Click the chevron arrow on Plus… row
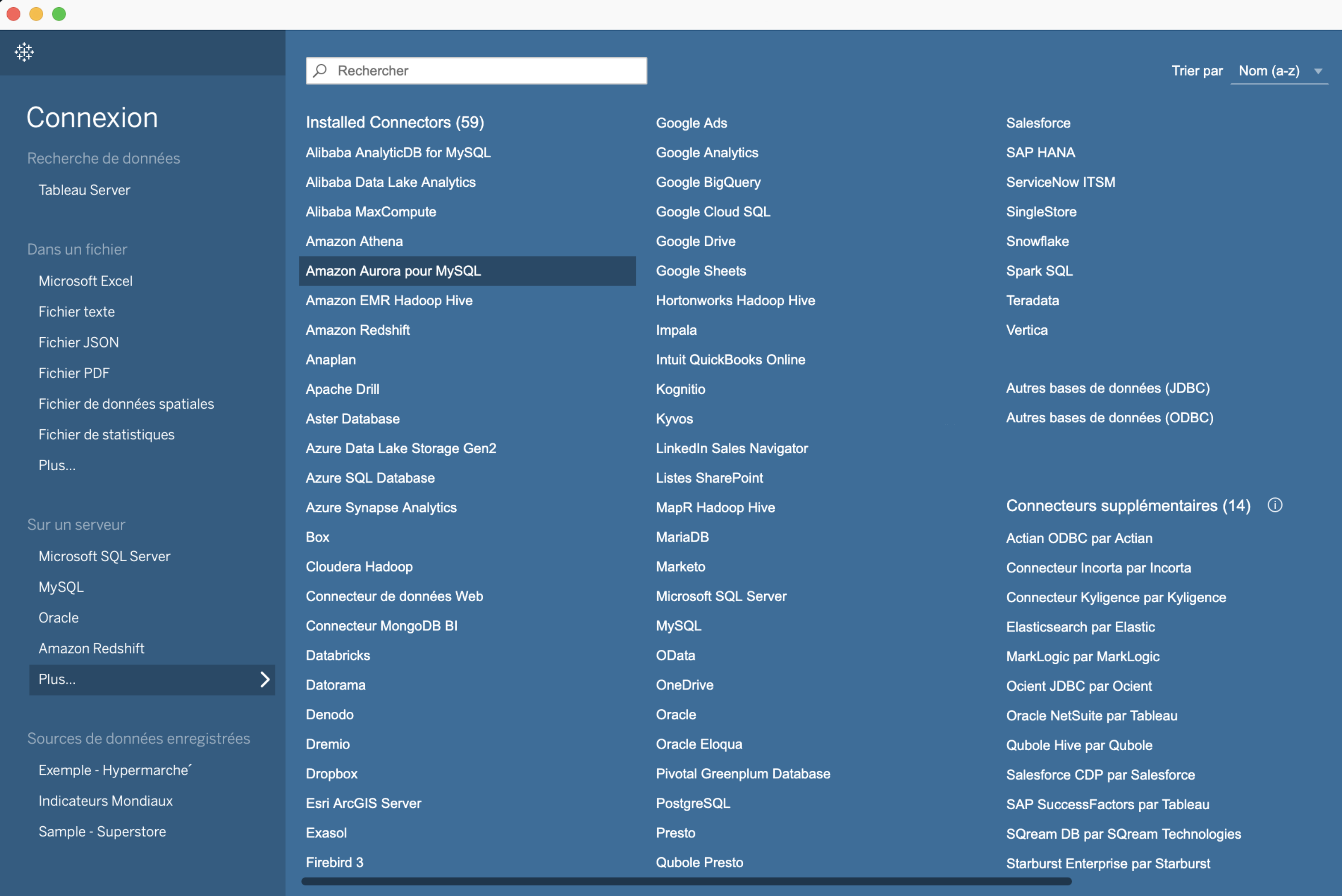 265,679
